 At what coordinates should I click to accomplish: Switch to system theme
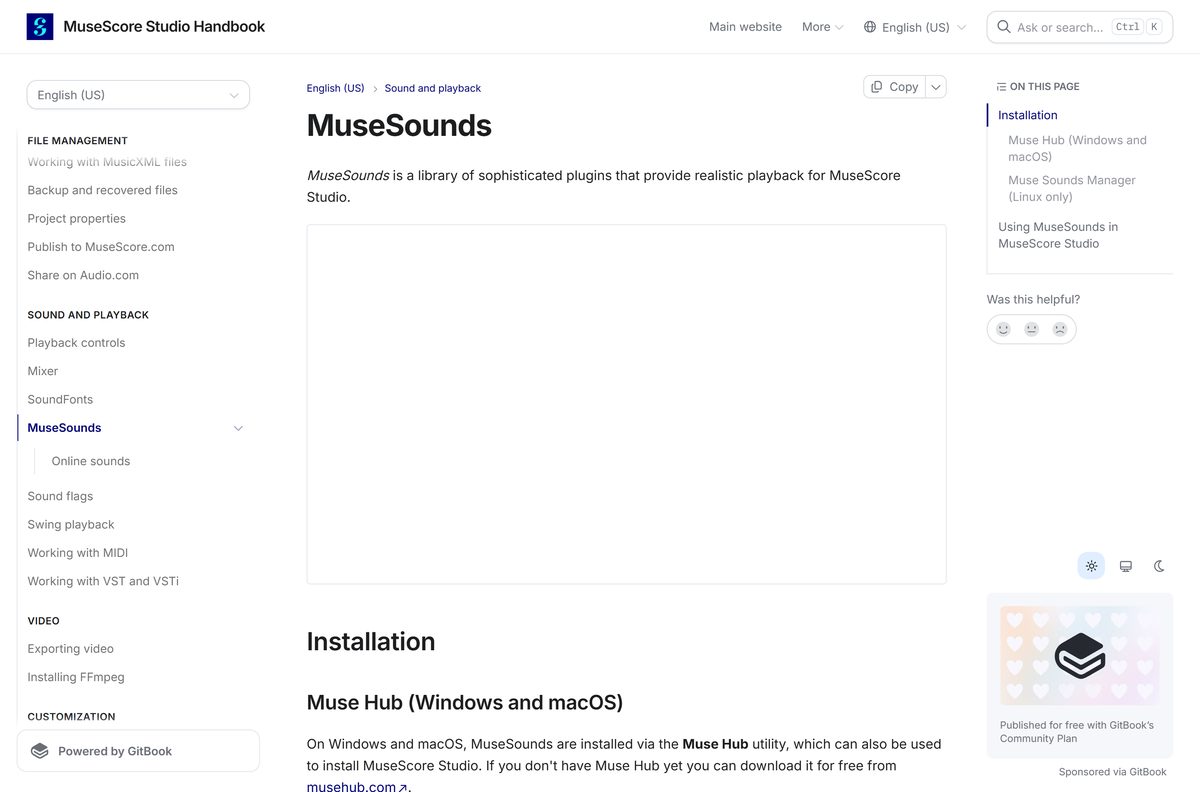click(x=1125, y=566)
